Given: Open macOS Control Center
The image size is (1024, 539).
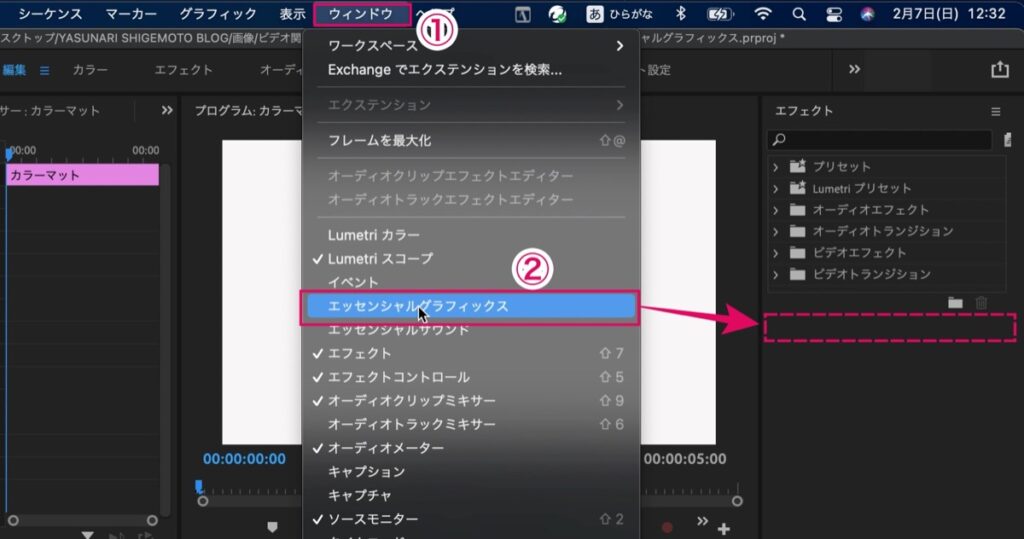Looking at the screenshot, I should (834, 14).
